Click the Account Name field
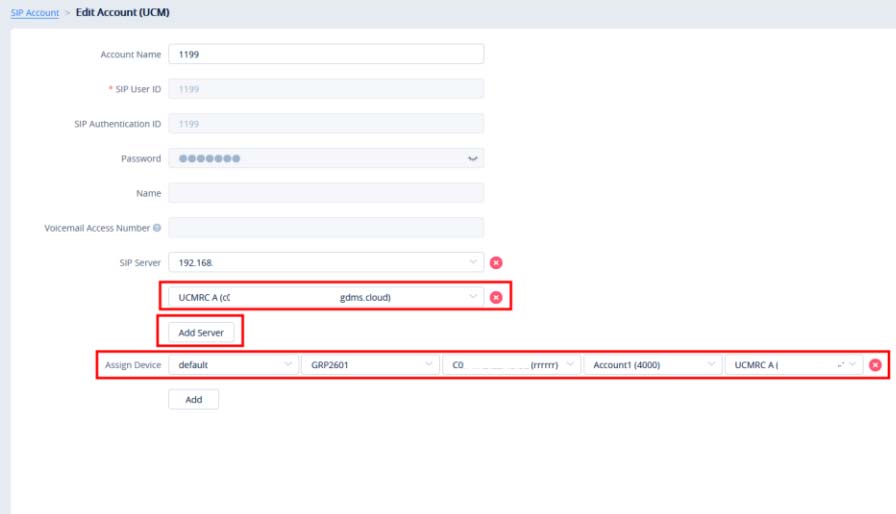 326,54
